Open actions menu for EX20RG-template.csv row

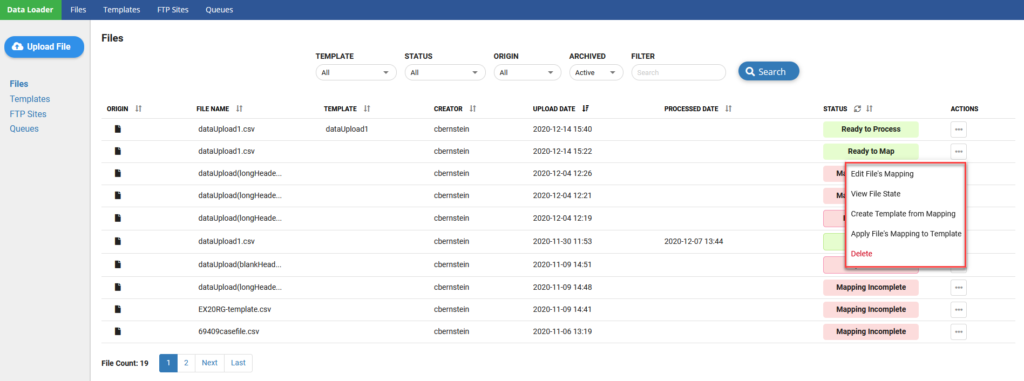coord(958,309)
